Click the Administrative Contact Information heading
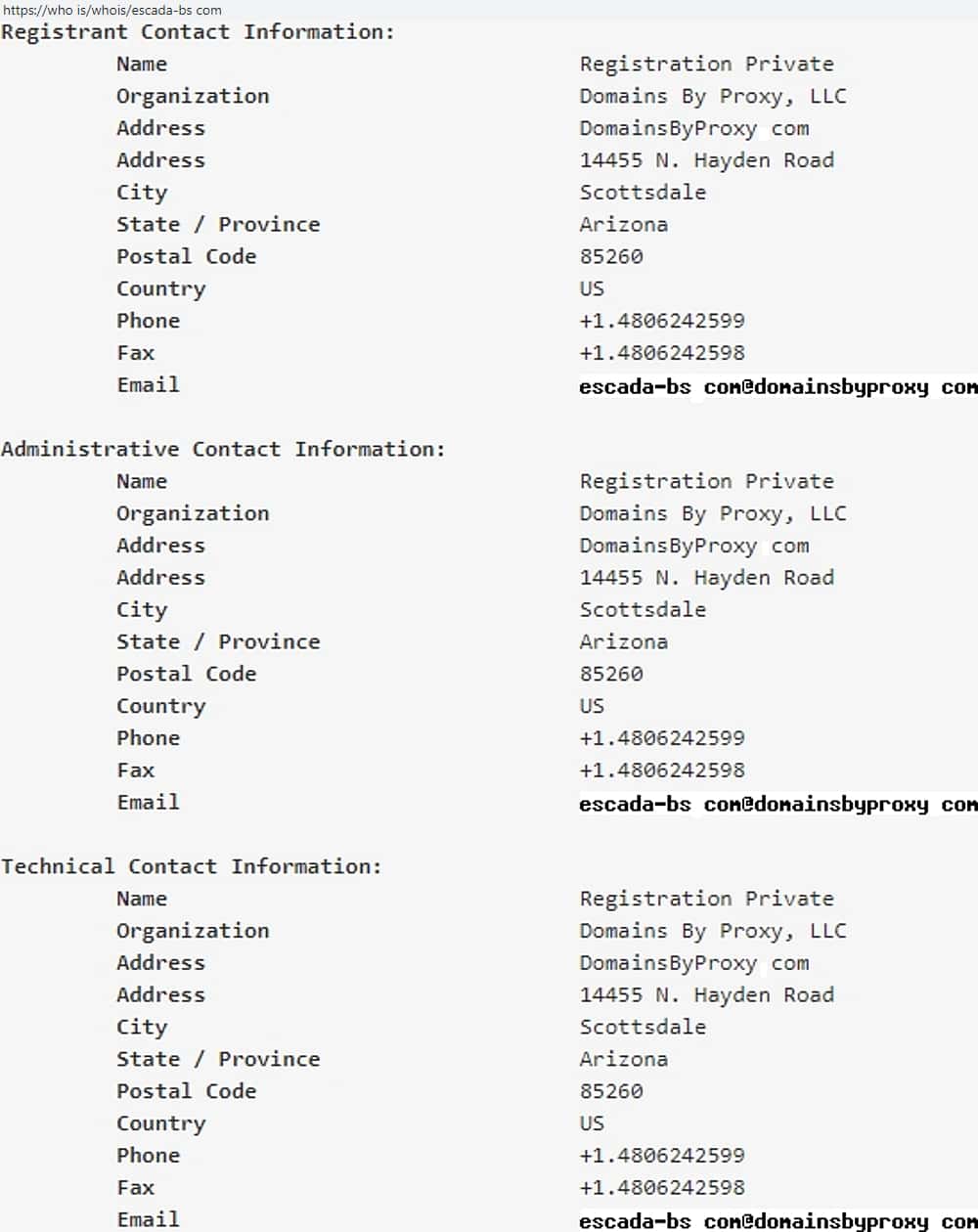978x1232 pixels. (223, 450)
